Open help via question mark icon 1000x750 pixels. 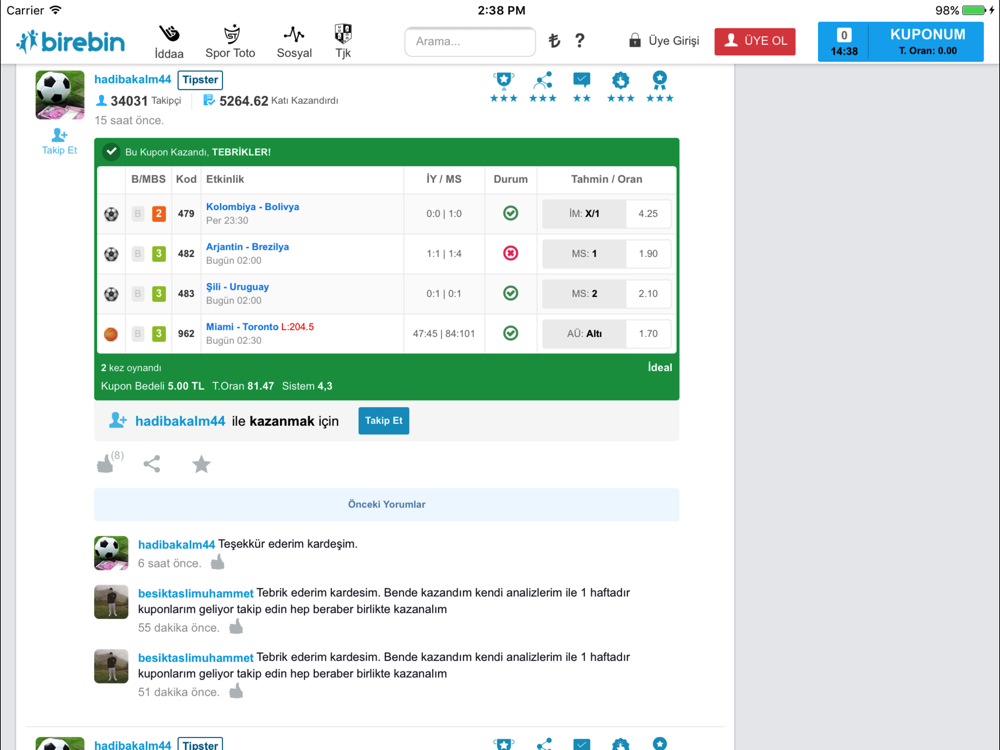point(580,41)
